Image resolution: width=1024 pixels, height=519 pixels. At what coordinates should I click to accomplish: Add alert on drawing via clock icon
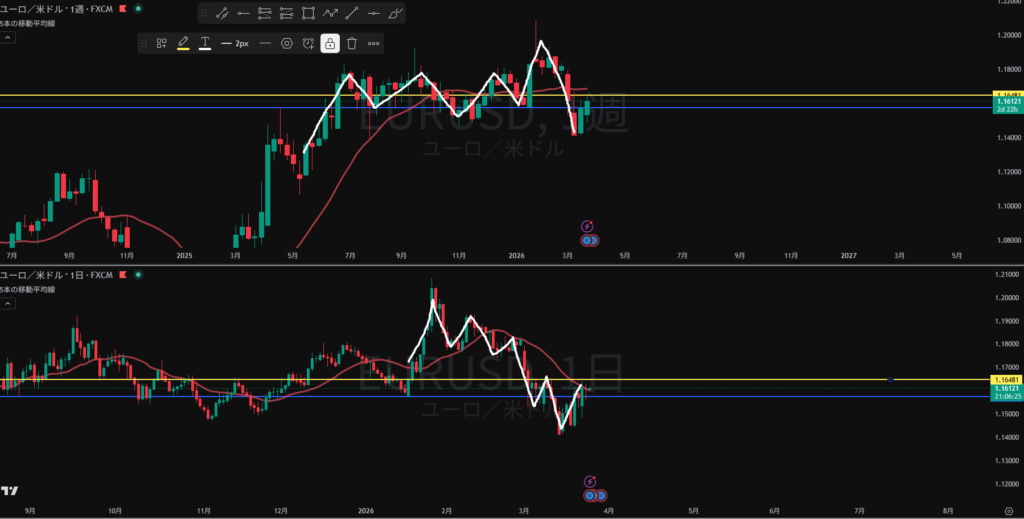tap(308, 43)
